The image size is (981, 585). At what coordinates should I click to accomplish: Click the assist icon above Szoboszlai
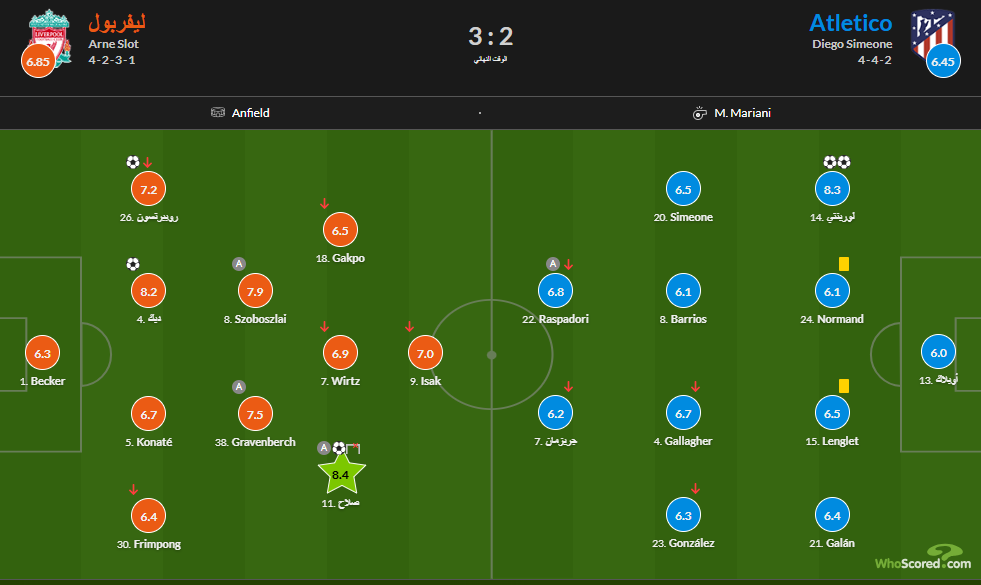click(239, 264)
